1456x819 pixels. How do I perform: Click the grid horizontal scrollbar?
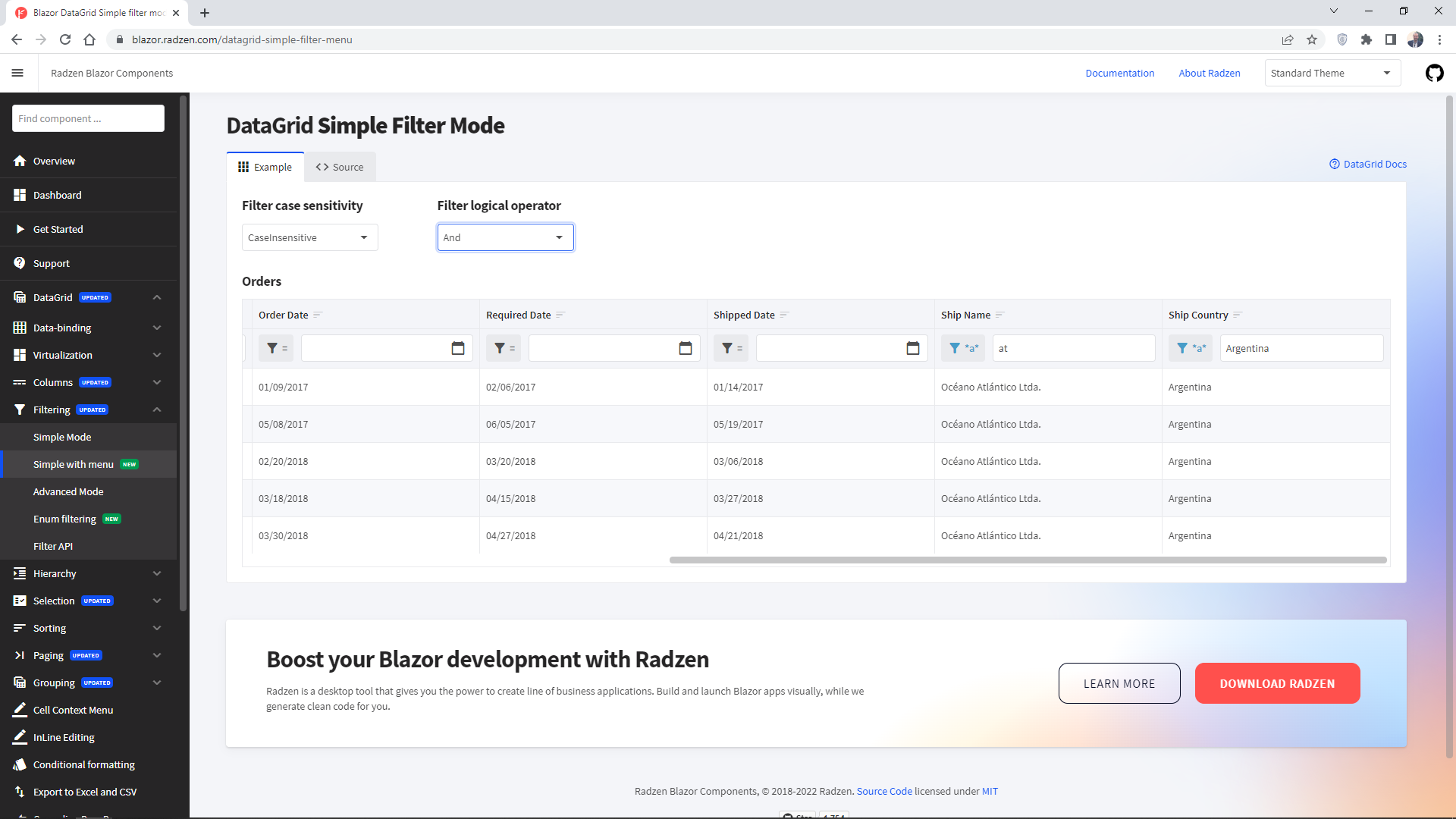(1028, 560)
